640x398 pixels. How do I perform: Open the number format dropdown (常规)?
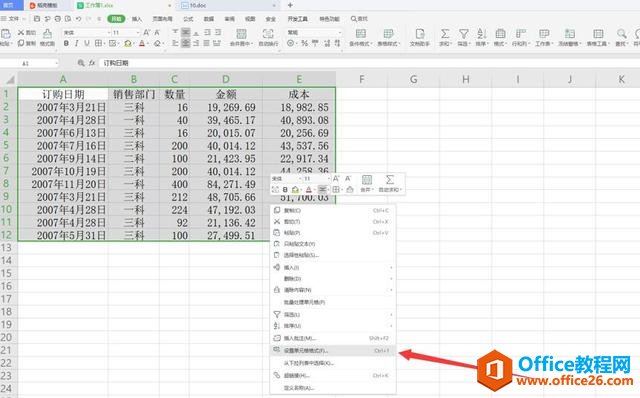(x=339, y=32)
